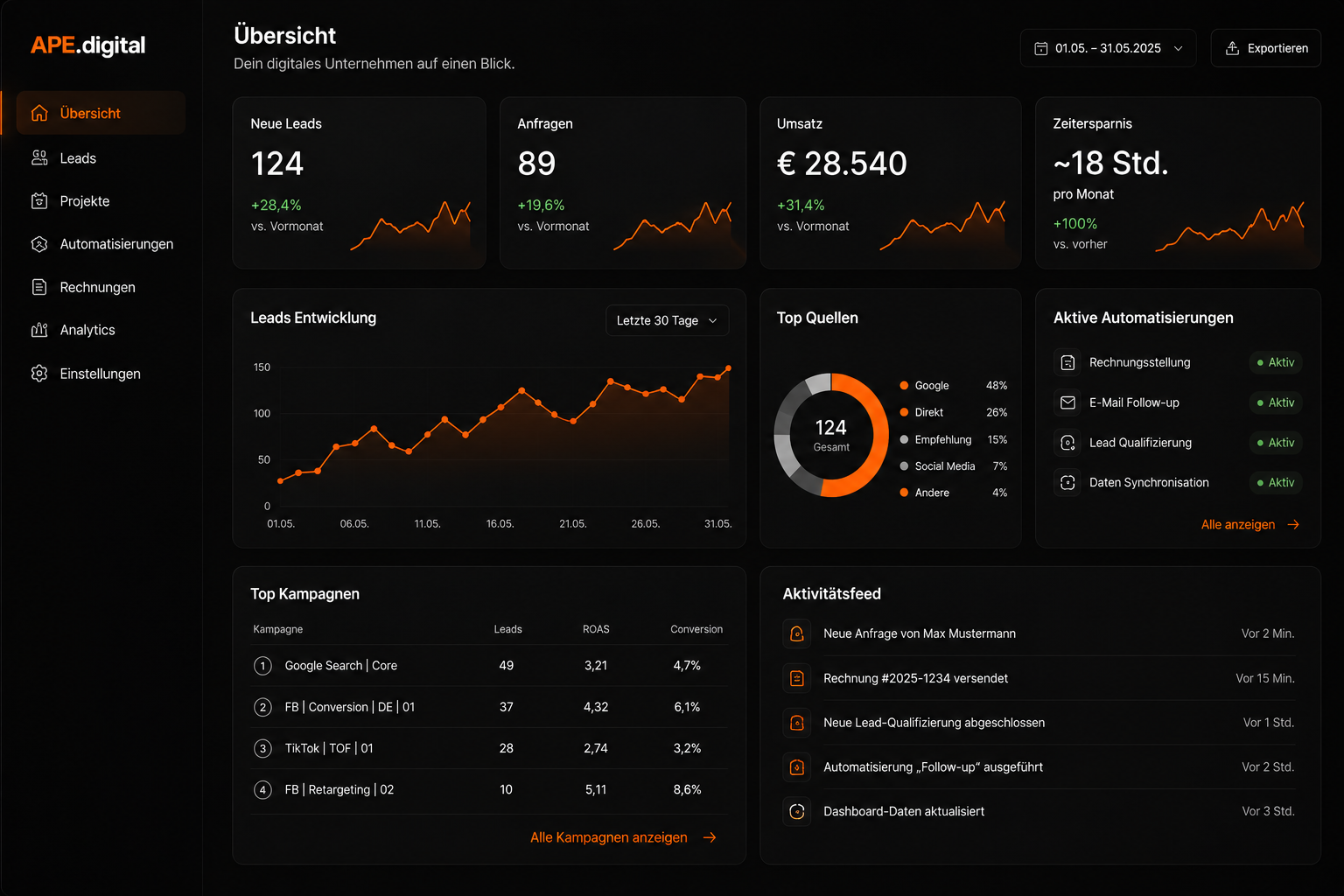
Task: Expand the Letzte 30 Tage dropdown
Action: pos(667,320)
